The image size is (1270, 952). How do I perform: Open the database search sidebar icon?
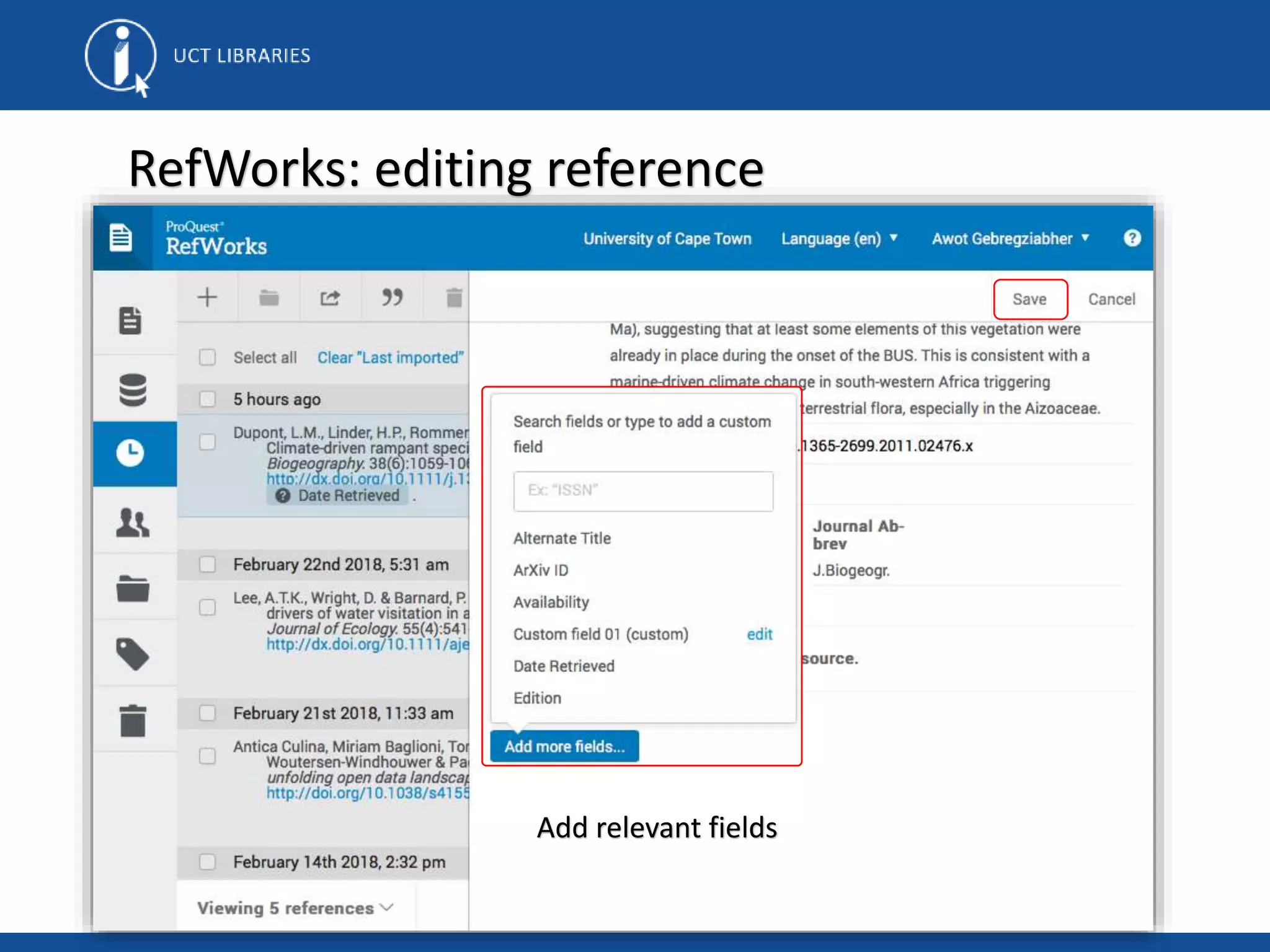pyautogui.click(x=133, y=390)
